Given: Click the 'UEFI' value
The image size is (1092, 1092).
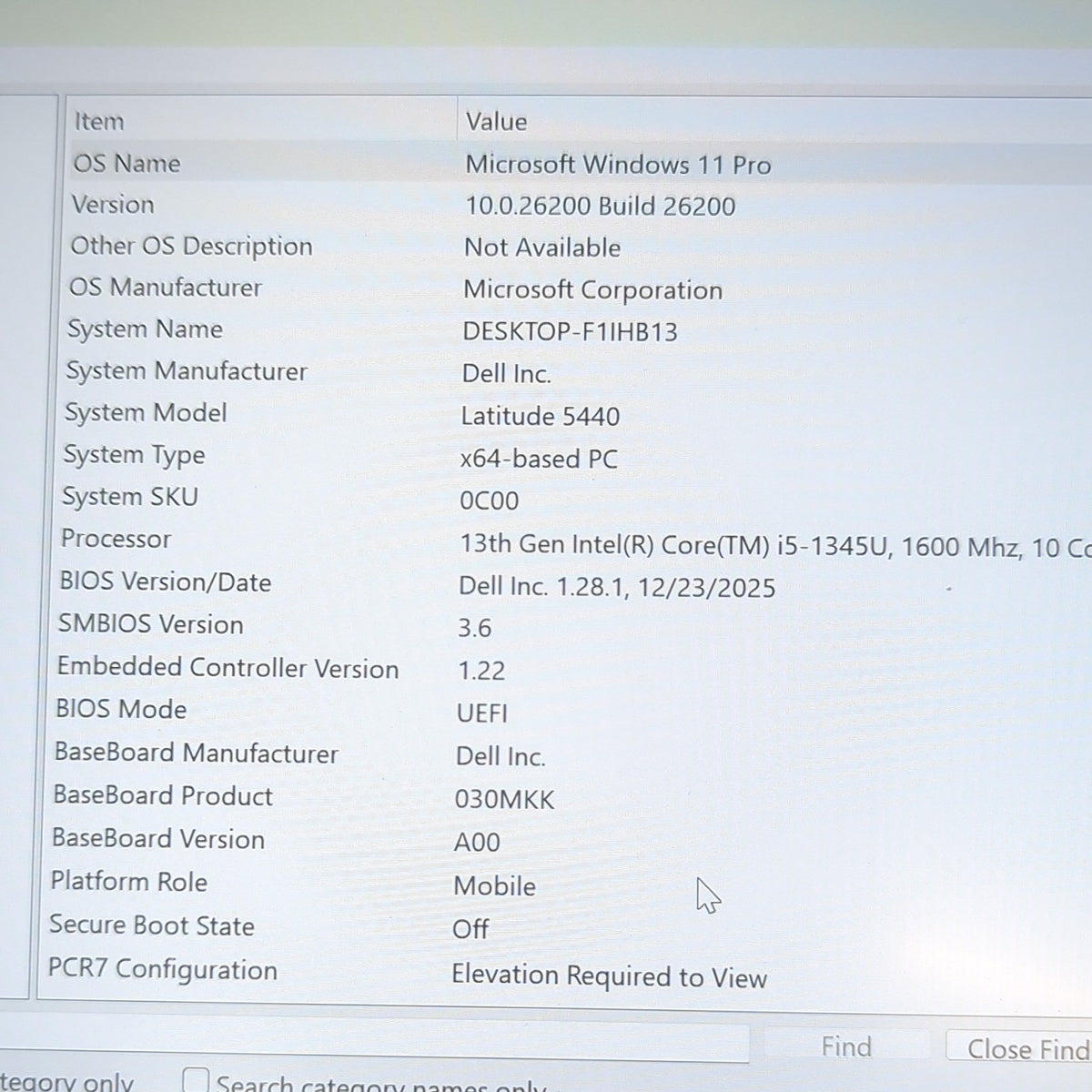Looking at the screenshot, I should pos(482,713).
